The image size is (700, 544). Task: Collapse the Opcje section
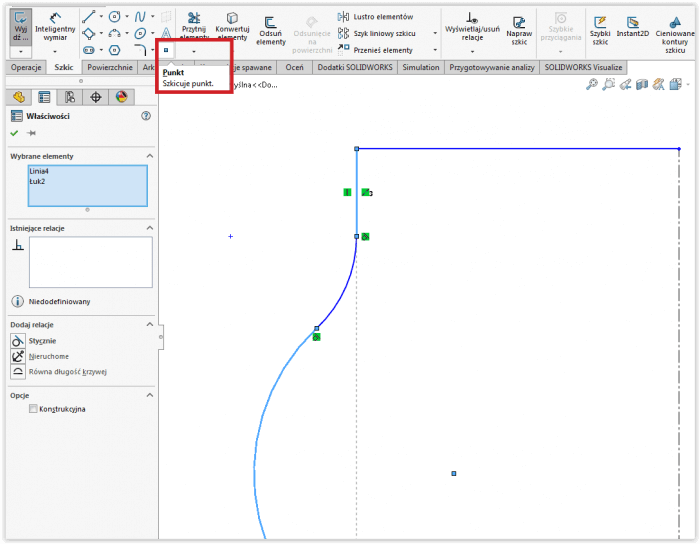[150, 395]
